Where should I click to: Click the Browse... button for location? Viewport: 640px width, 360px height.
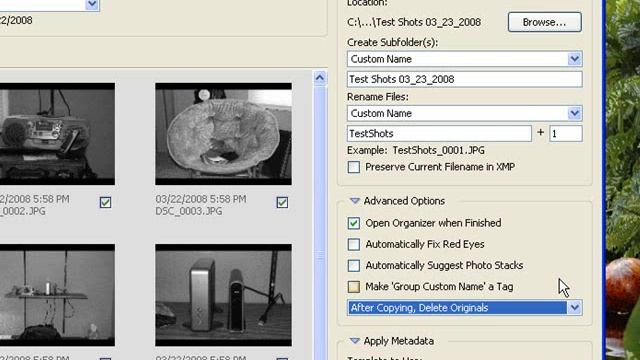click(544, 22)
